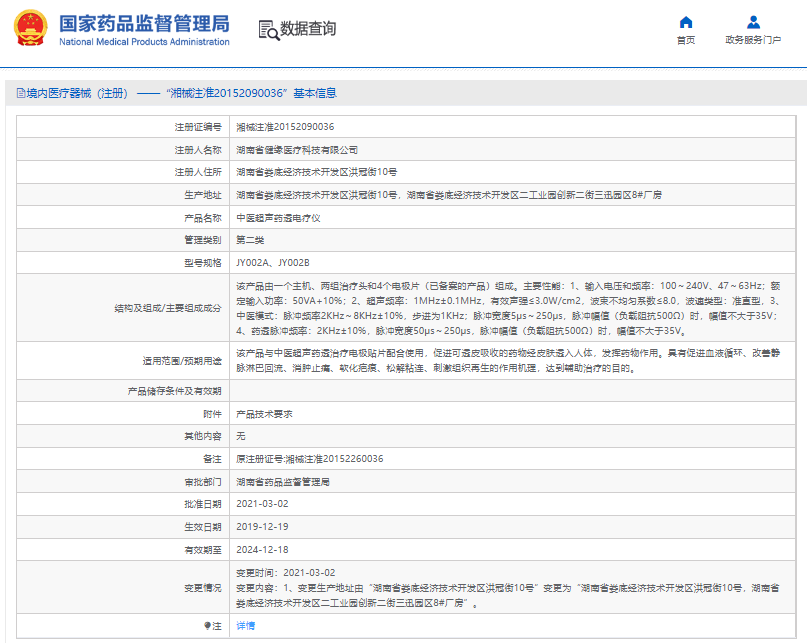The image size is (807, 643).
Task: Click the bulb icon beside 注
Action: [x=207, y=625]
